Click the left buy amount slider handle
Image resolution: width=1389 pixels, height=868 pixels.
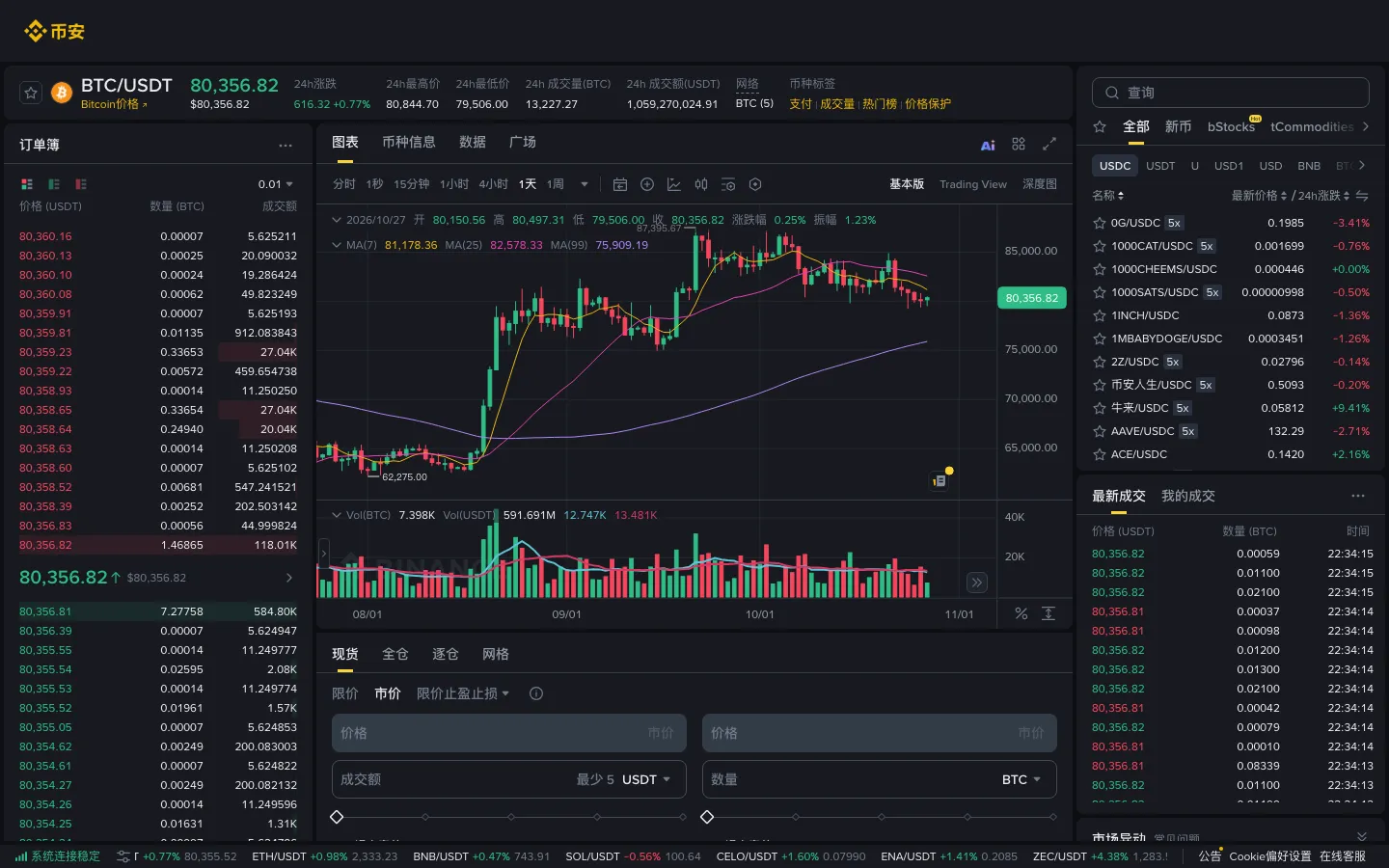(337, 817)
